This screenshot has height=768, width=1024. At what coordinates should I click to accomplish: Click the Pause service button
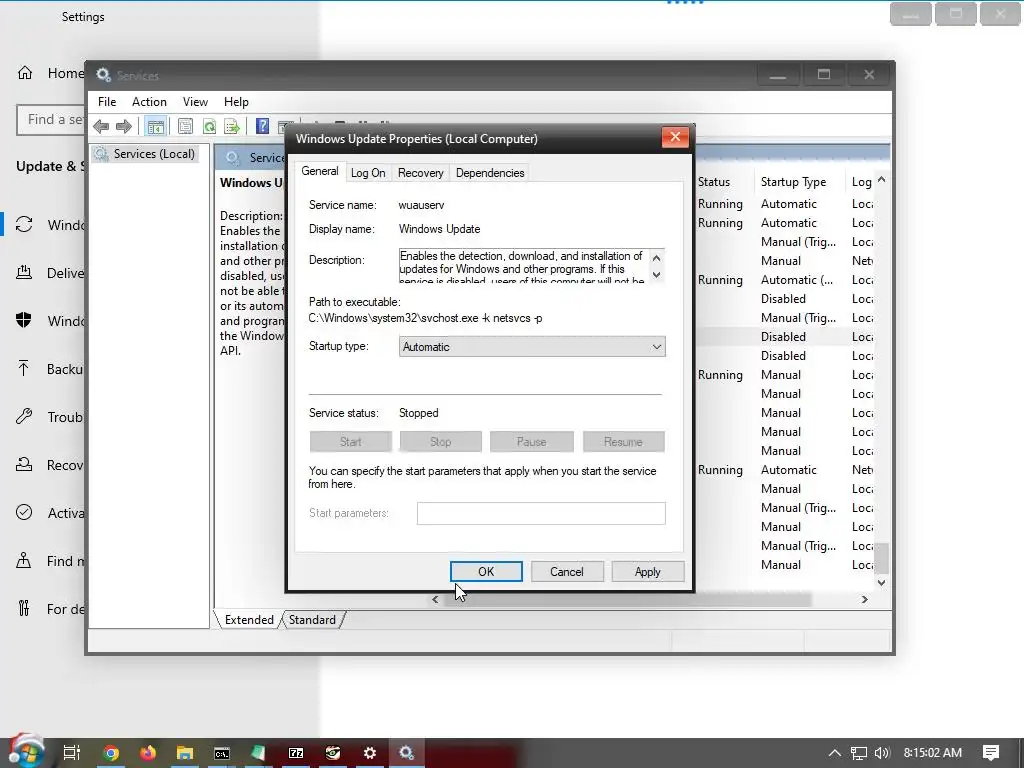pyautogui.click(x=532, y=441)
